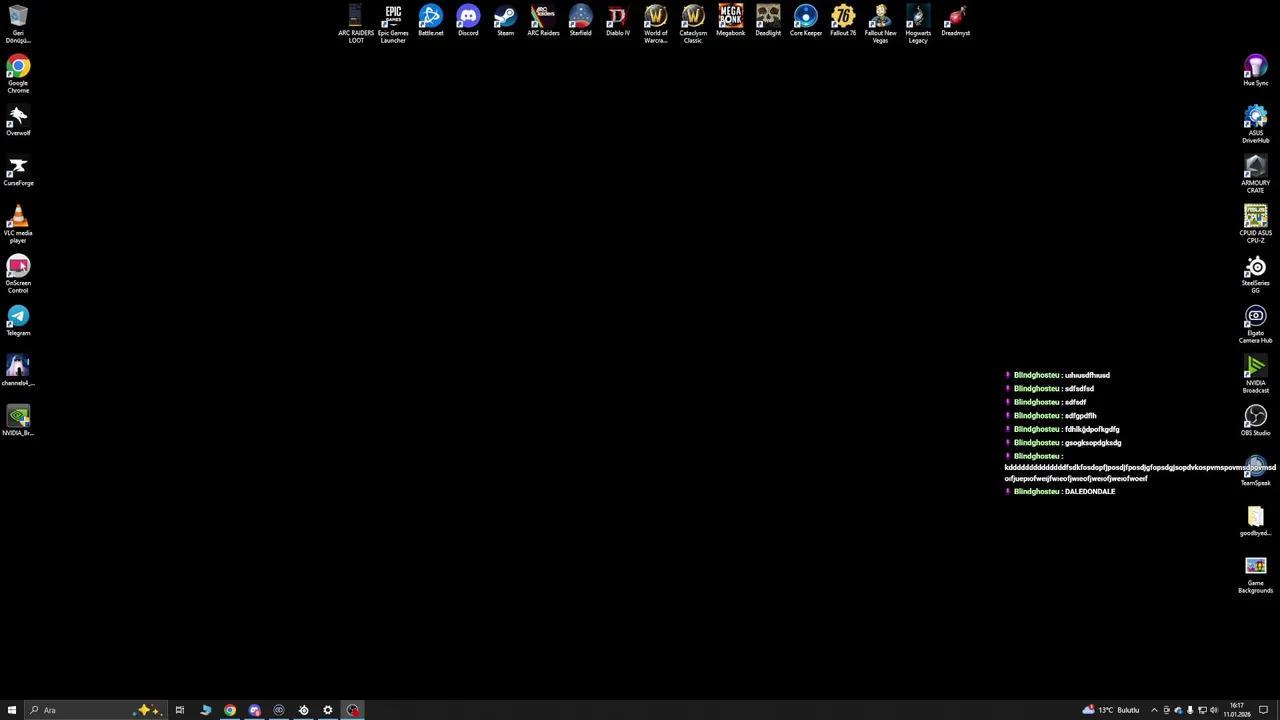This screenshot has height=720, width=1280.
Task: Select the ASUS DriverHub shortcut
Action: click(1255, 124)
